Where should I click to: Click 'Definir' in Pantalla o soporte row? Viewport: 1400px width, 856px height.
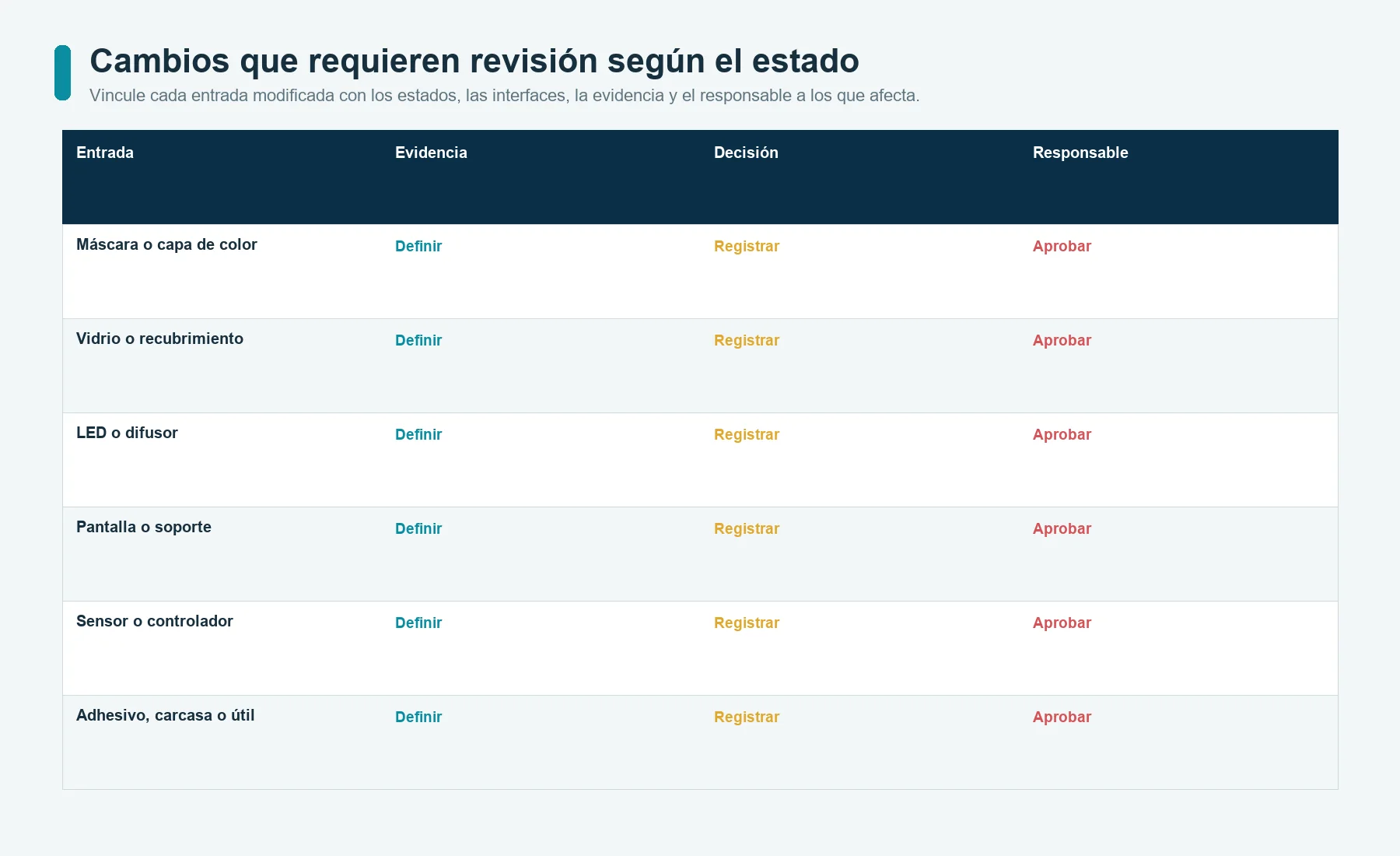[418, 528]
